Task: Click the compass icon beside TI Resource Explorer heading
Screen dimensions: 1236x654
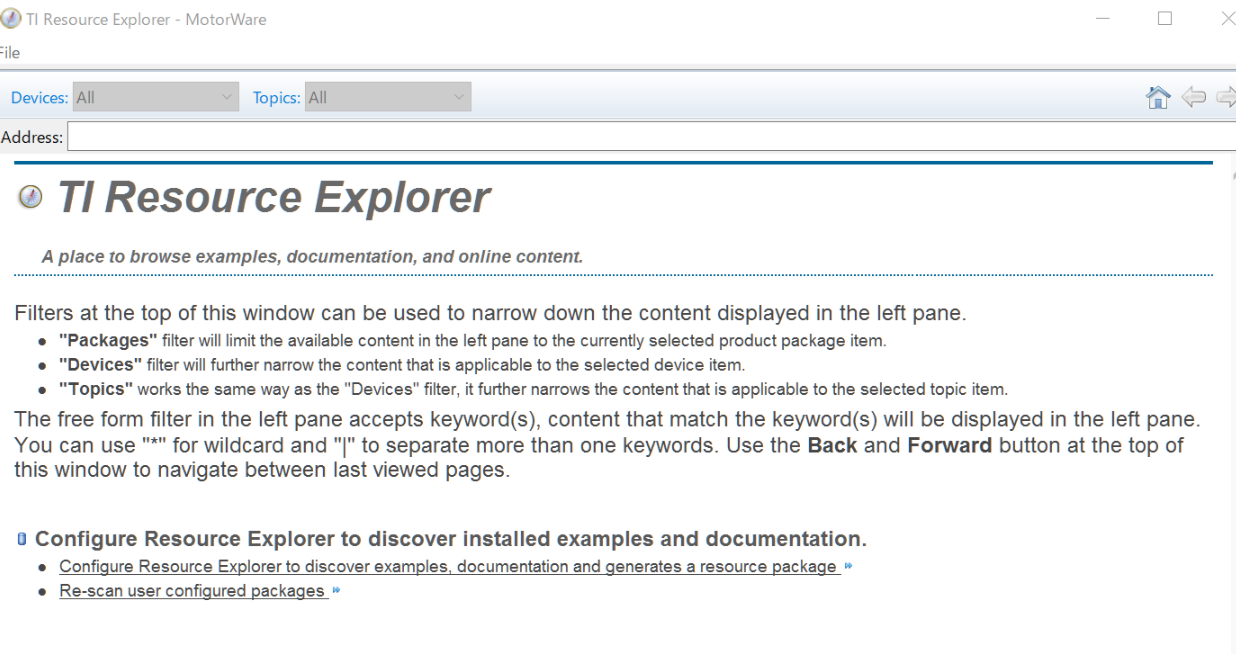Action: pyautogui.click(x=31, y=197)
